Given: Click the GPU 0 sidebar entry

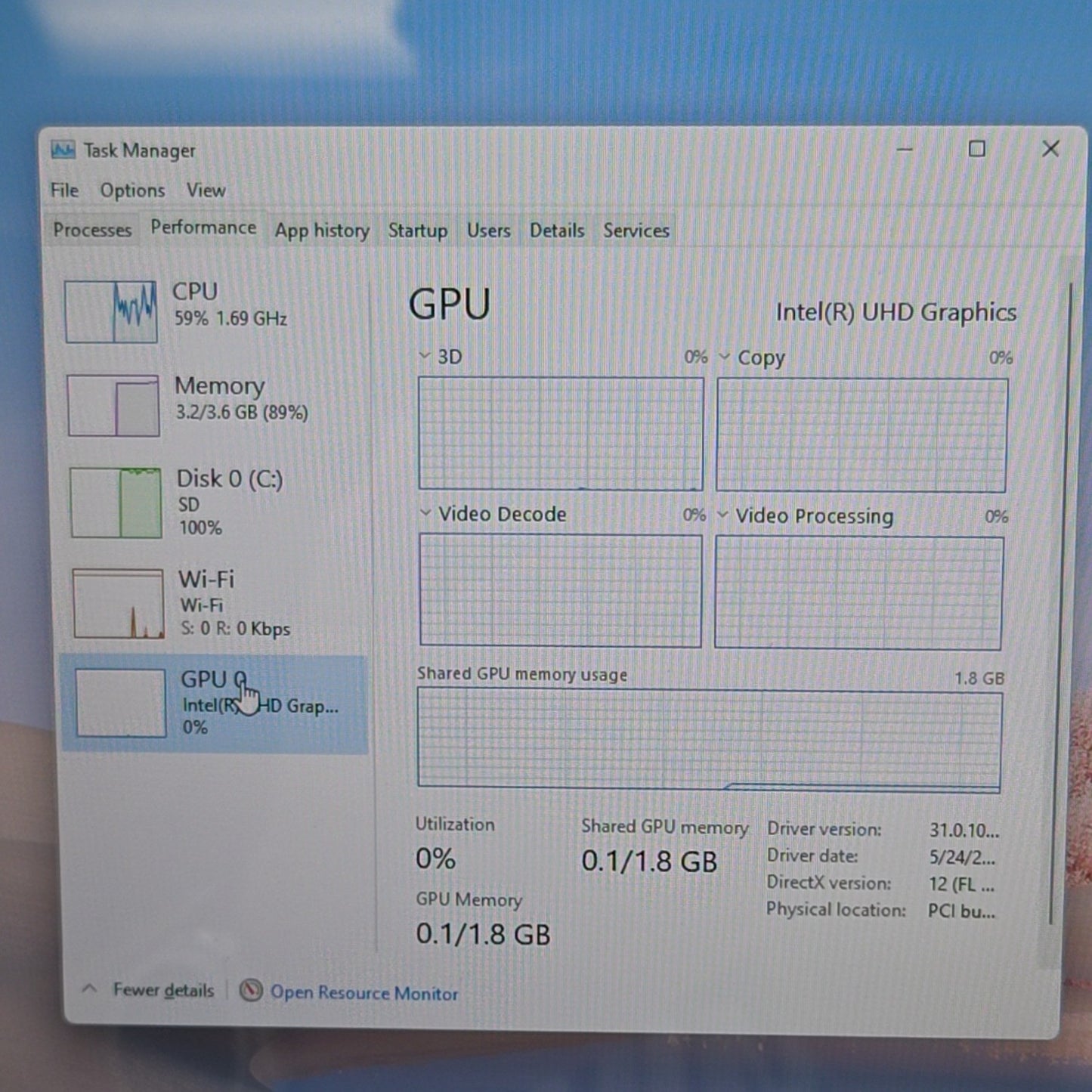Looking at the screenshot, I should pos(213,704).
